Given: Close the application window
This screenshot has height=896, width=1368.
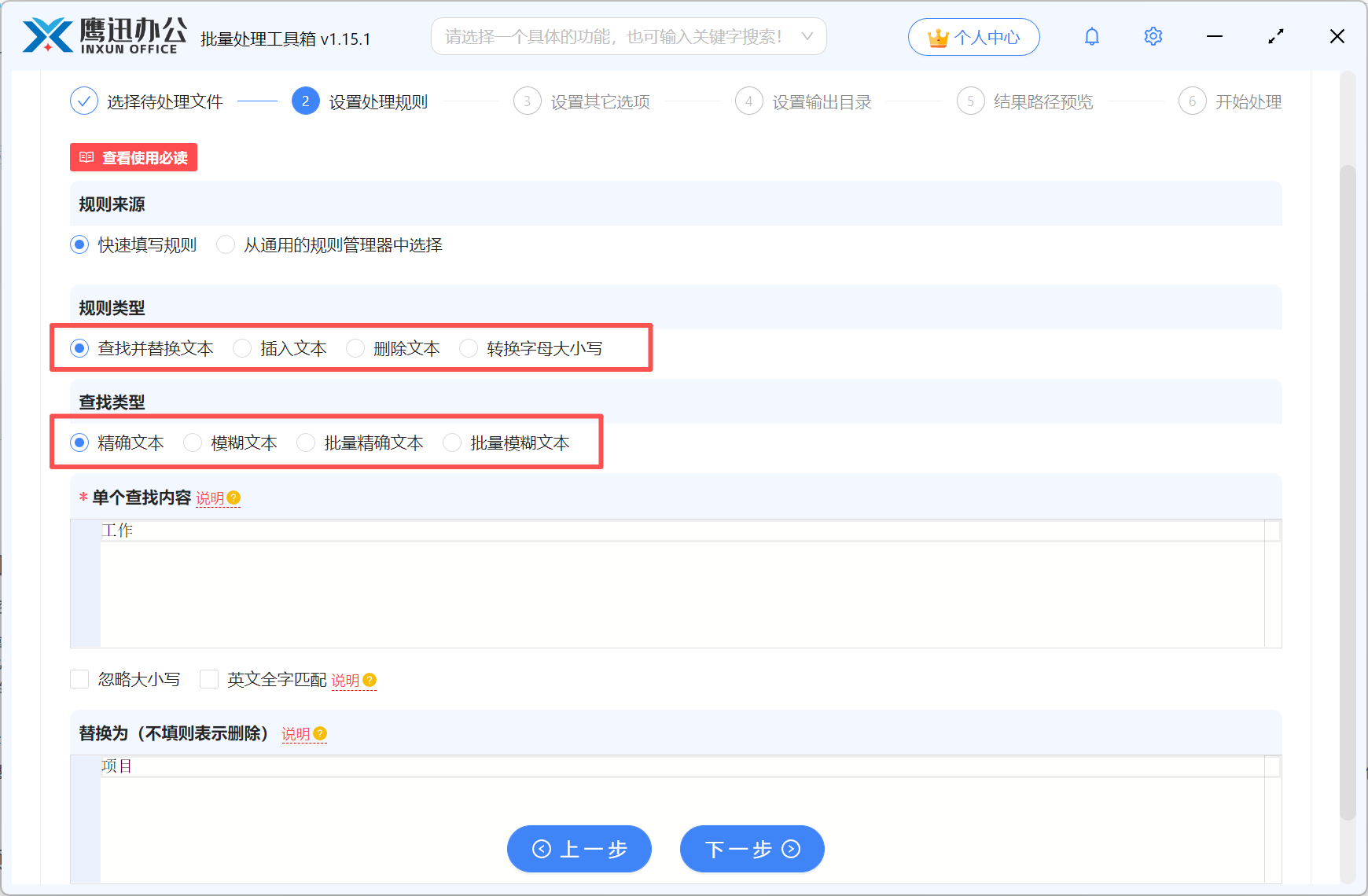Looking at the screenshot, I should pos(1337,36).
